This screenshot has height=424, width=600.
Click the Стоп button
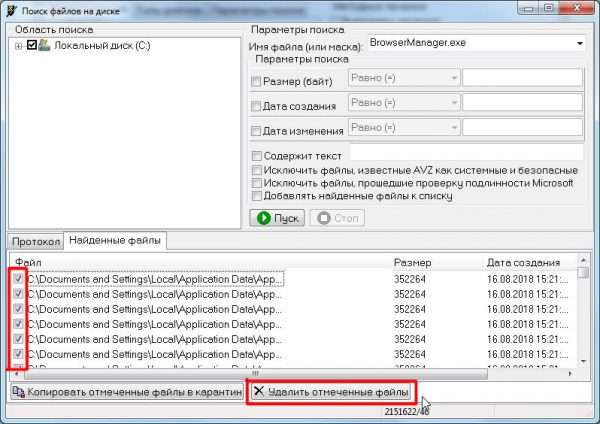(338, 218)
